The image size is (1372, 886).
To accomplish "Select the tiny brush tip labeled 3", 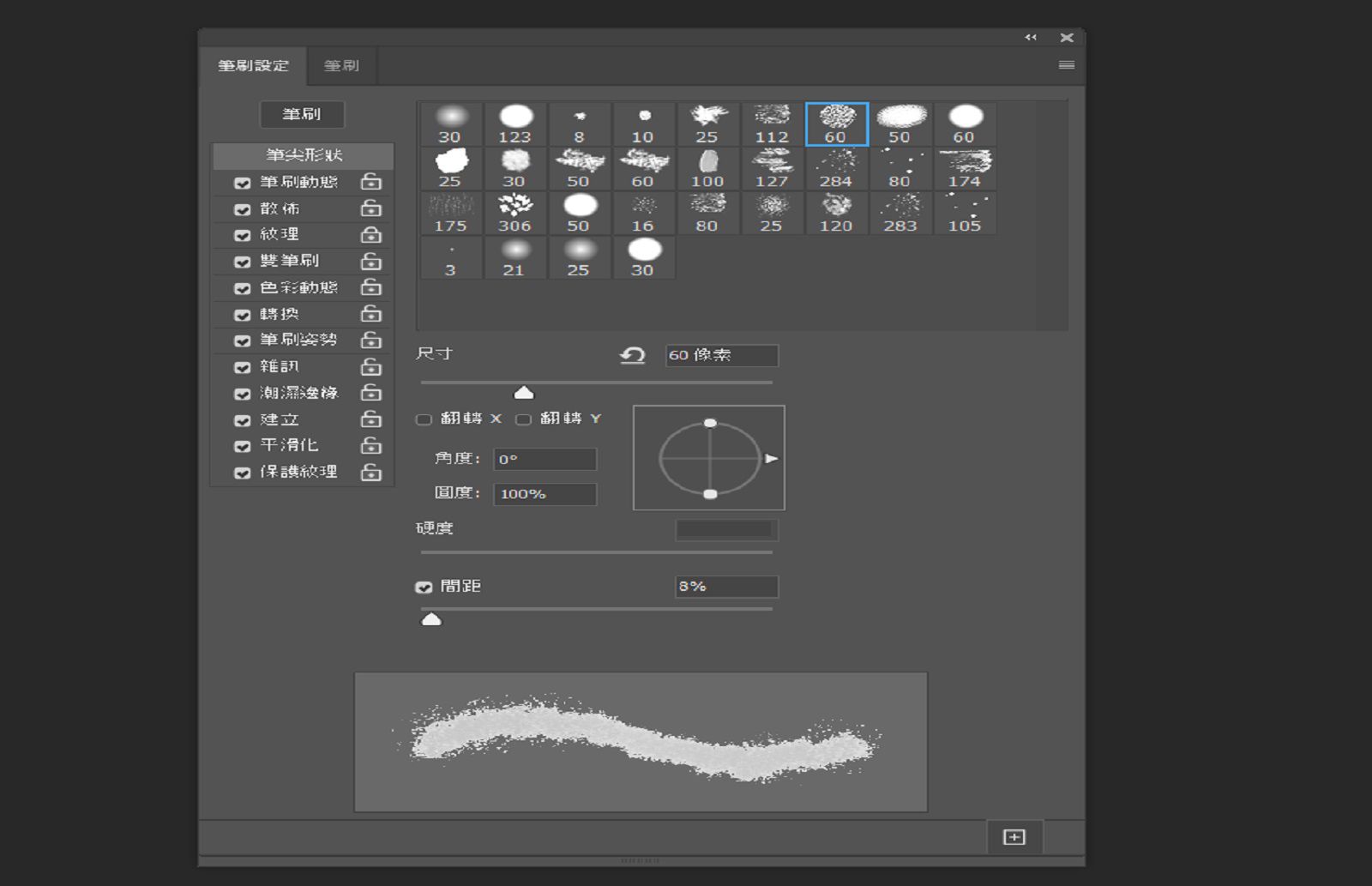I will 451,258.
